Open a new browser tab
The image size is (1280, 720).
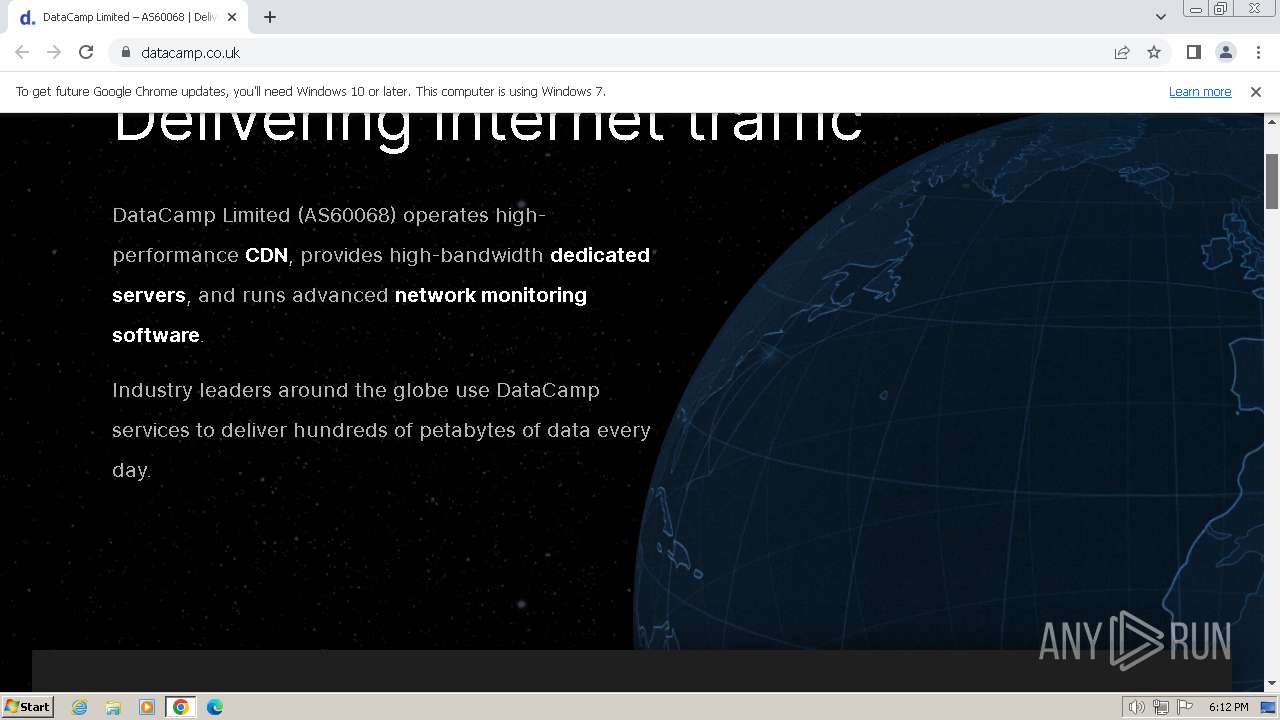coord(270,17)
